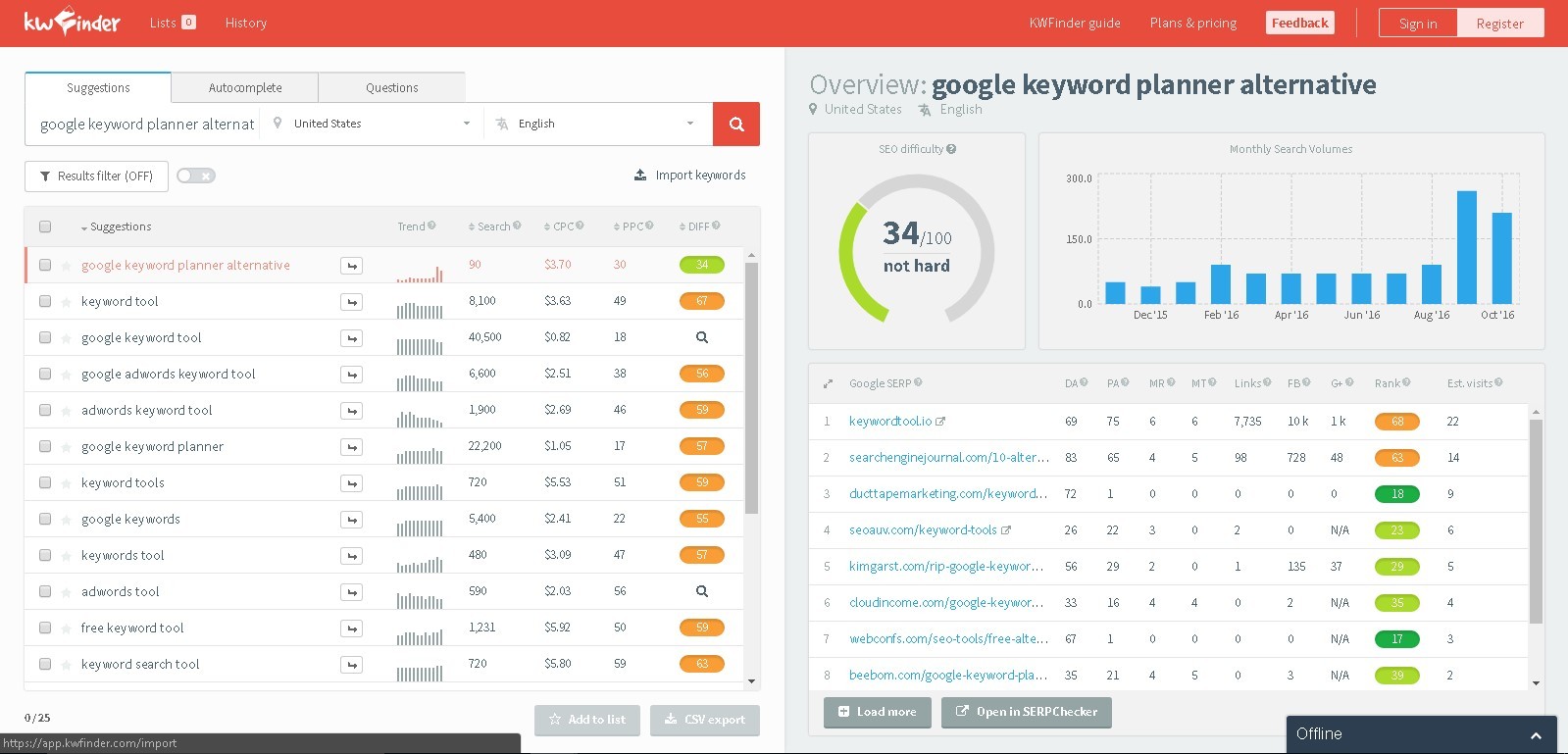Click the KWFinder logo
The height and width of the screenshot is (754, 1568).
coord(72,22)
